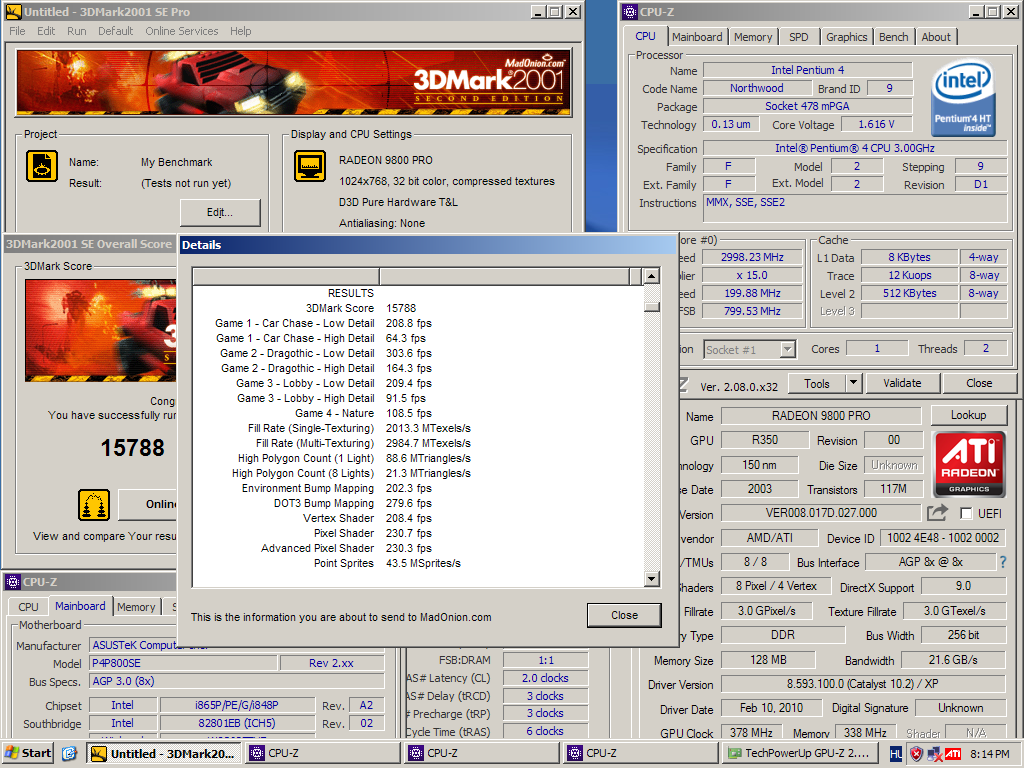This screenshot has height=768, width=1024.
Task: Click the Project benchmark file icon
Action: (x=42, y=166)
